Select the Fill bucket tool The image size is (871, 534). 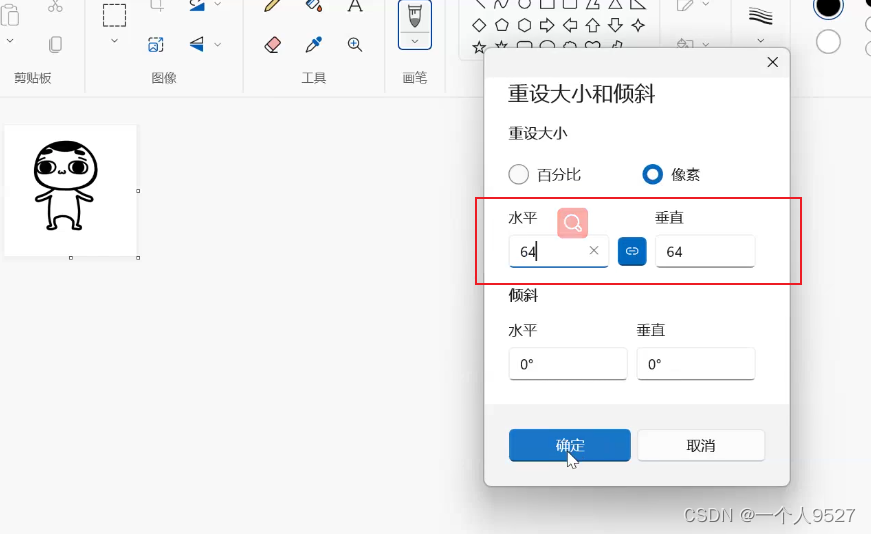pos(314,6)
